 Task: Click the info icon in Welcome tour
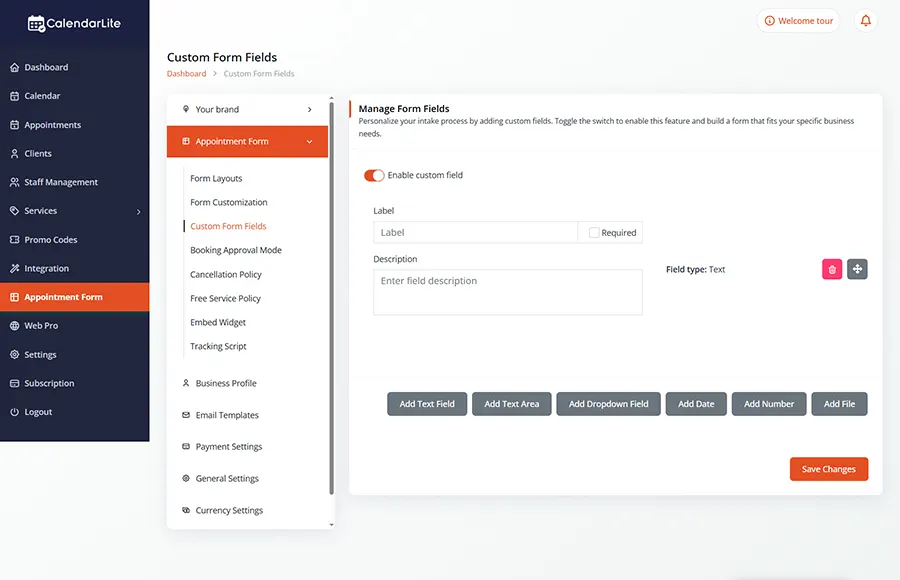[769, 21]
